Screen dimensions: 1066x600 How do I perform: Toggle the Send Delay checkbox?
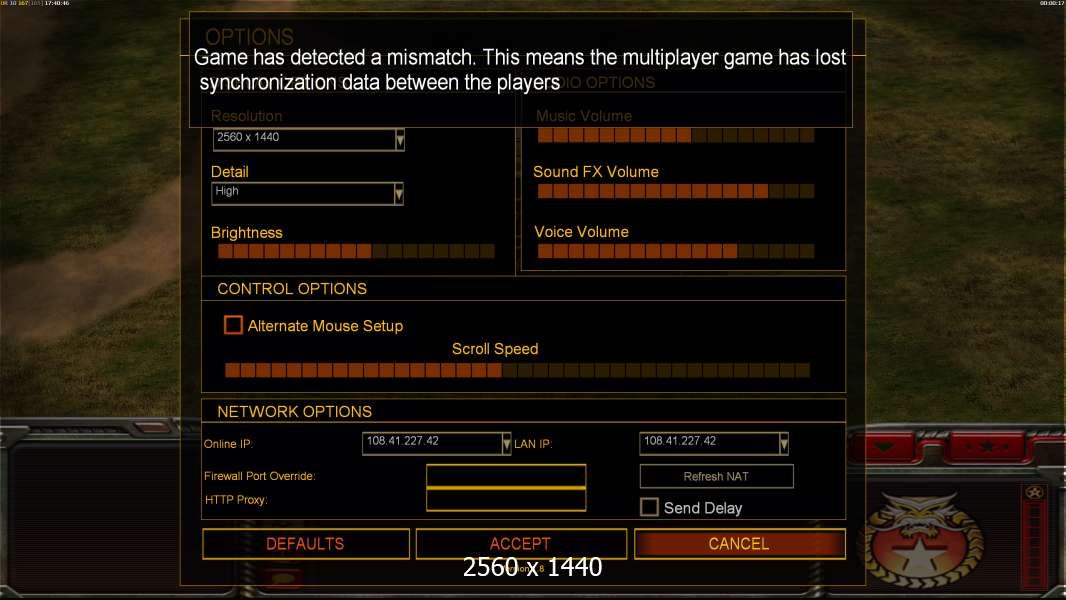(x=649, y=507)
